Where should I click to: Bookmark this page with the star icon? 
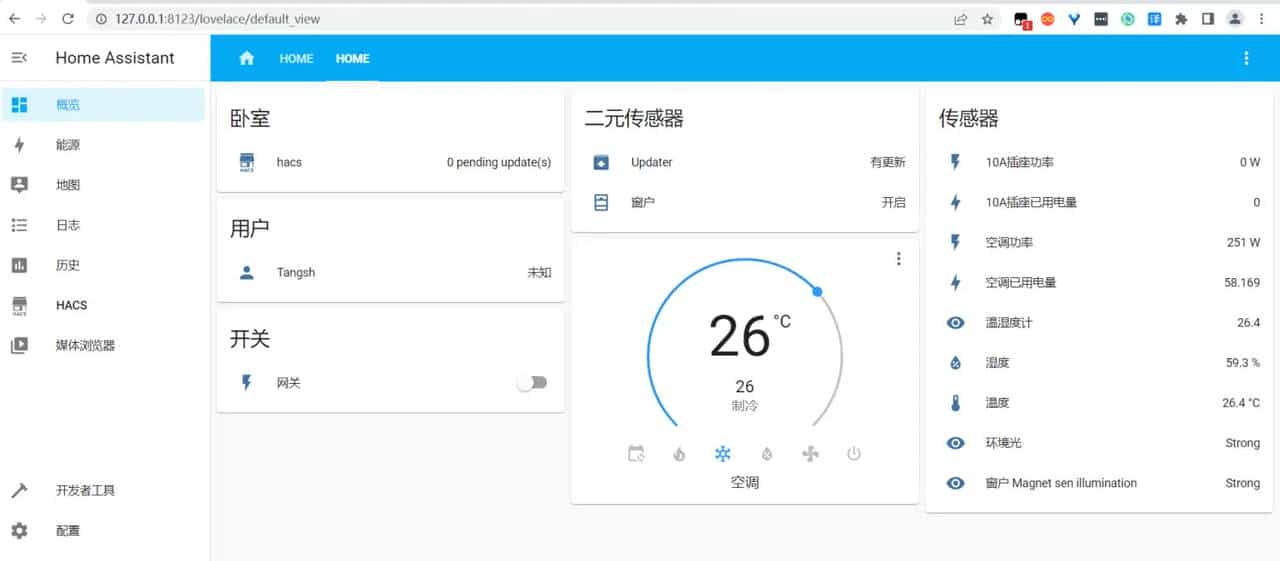point(987,18)
